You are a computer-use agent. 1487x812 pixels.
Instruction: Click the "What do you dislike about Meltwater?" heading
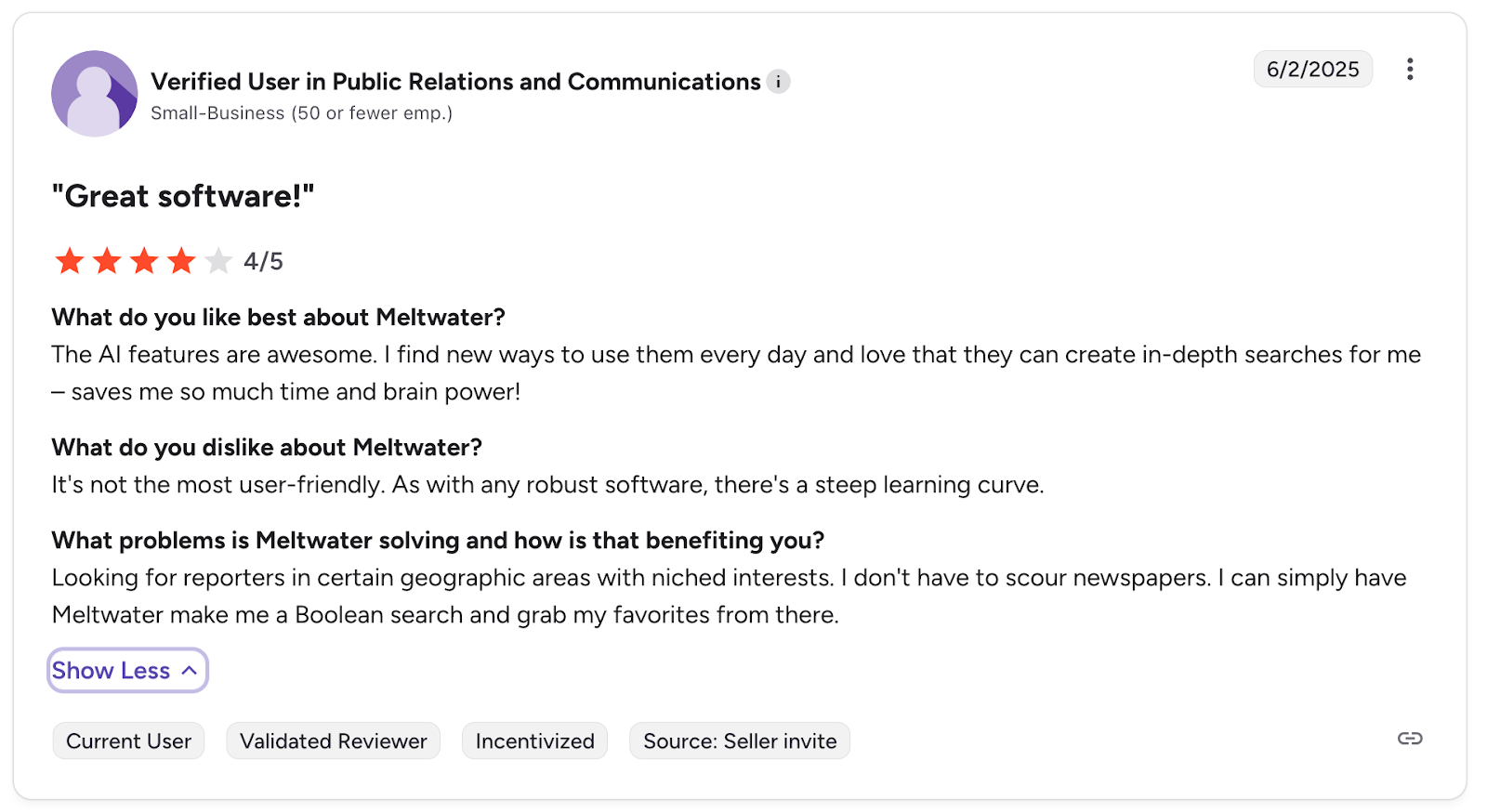(267, 448)
